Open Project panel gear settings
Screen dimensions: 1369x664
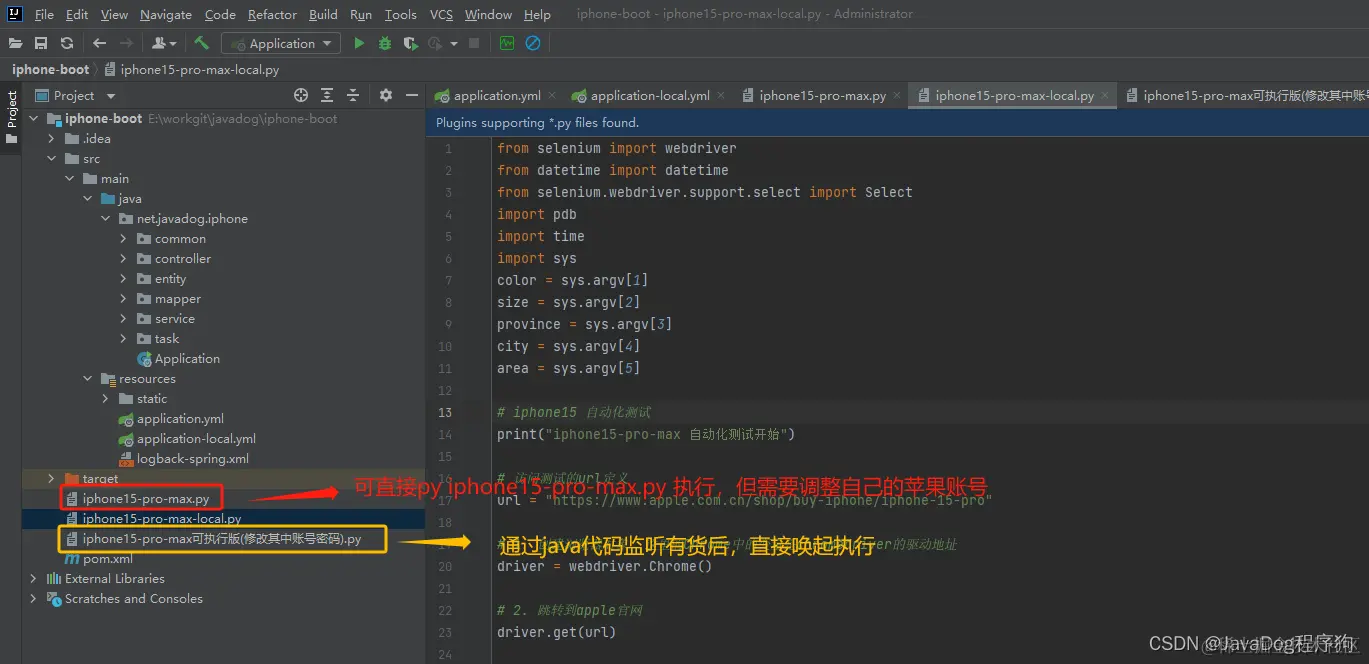click(x=386, y=95)
